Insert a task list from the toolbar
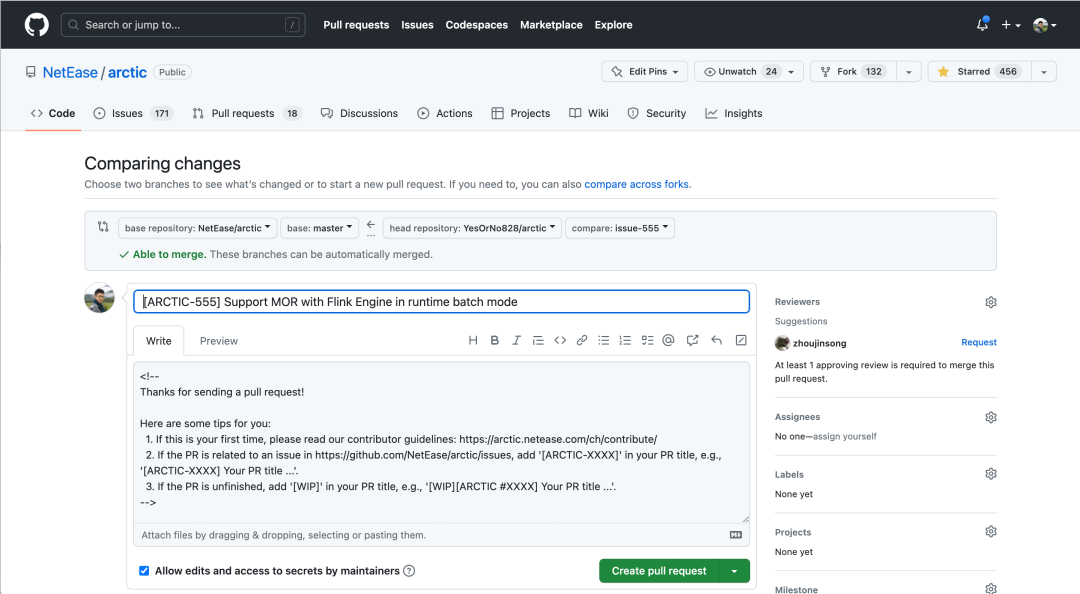The width and height of the screenshot is (1080, 594). pos(647,341)
